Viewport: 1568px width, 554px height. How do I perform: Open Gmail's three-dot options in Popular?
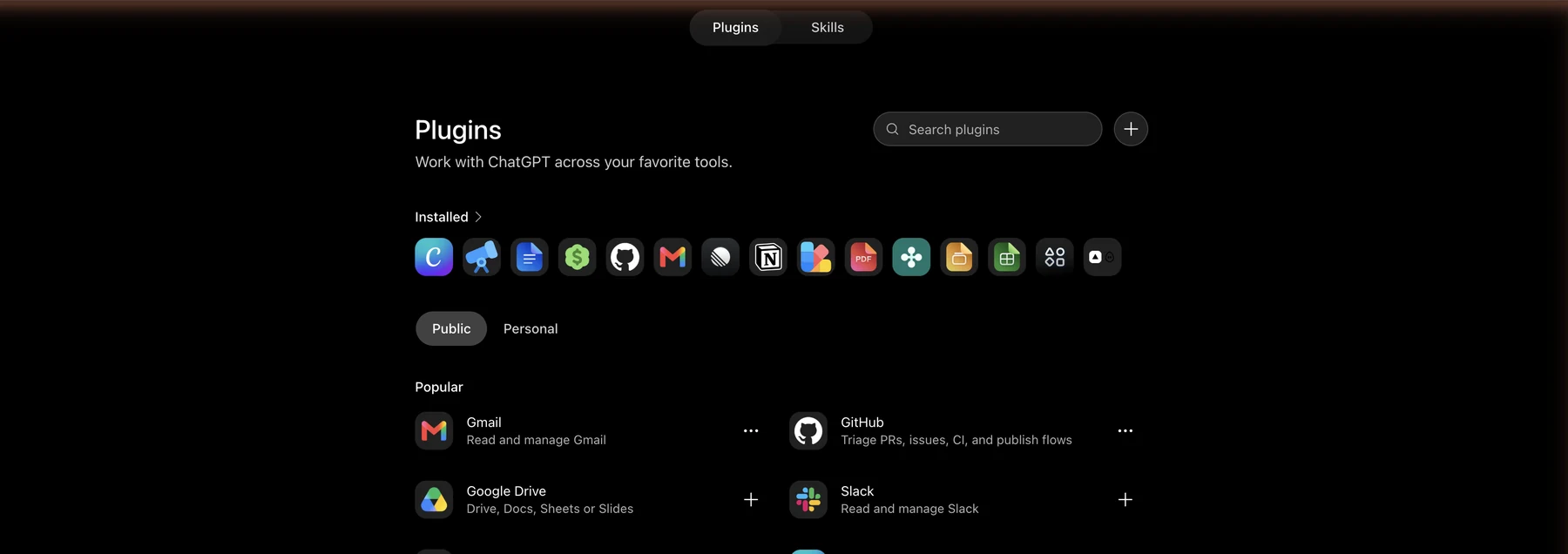[751, 430]
